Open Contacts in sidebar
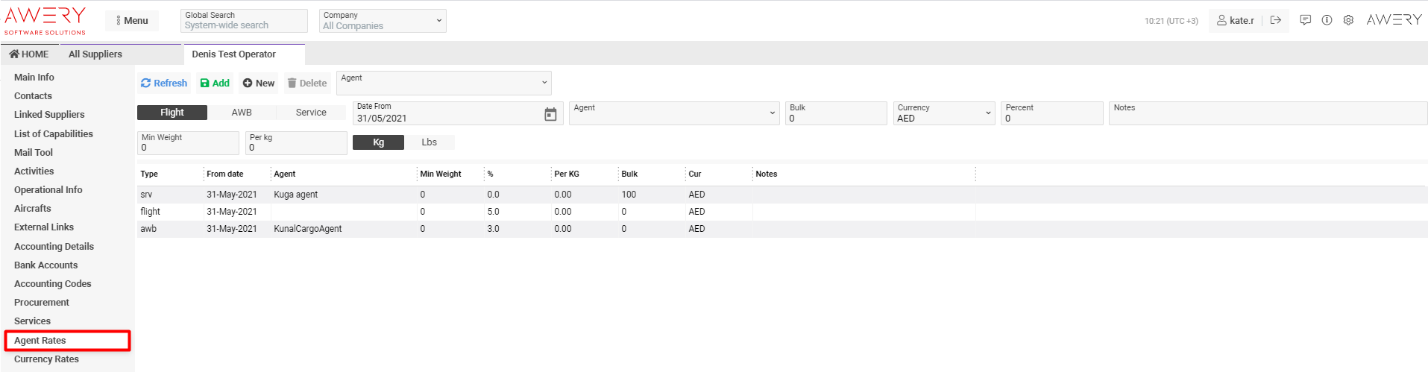The width and height of the screenshot is (1428, 372). [x=33, y=96]
